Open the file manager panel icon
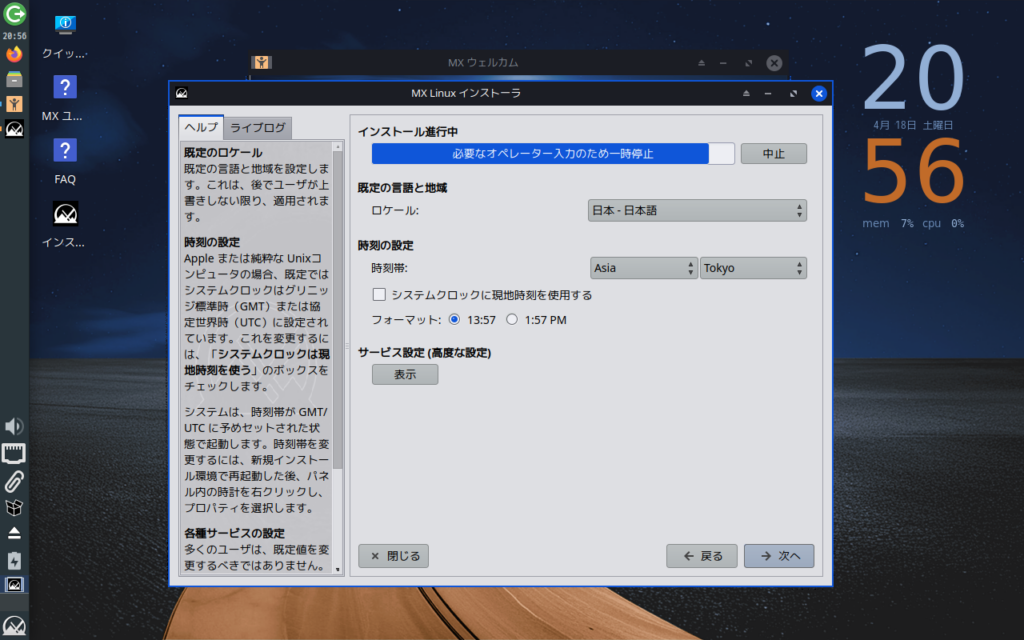1024x640 pixels. (14, 80)
